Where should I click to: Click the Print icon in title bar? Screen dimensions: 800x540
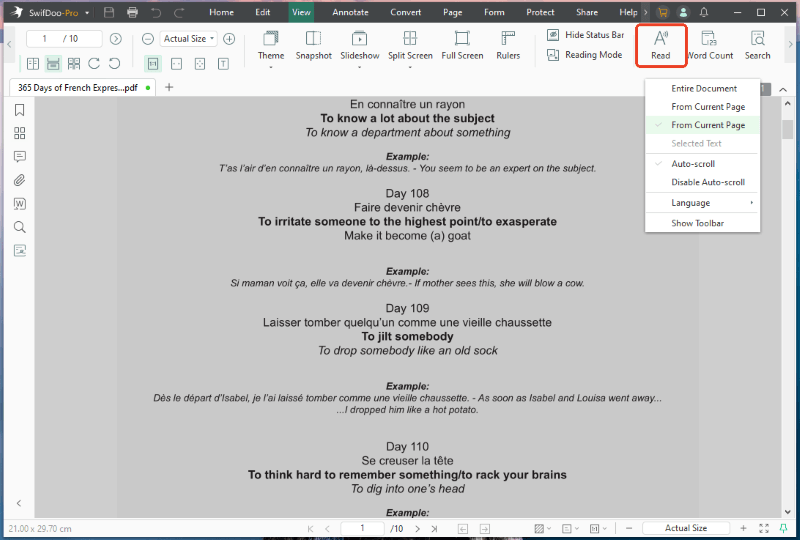coord(133,12)
